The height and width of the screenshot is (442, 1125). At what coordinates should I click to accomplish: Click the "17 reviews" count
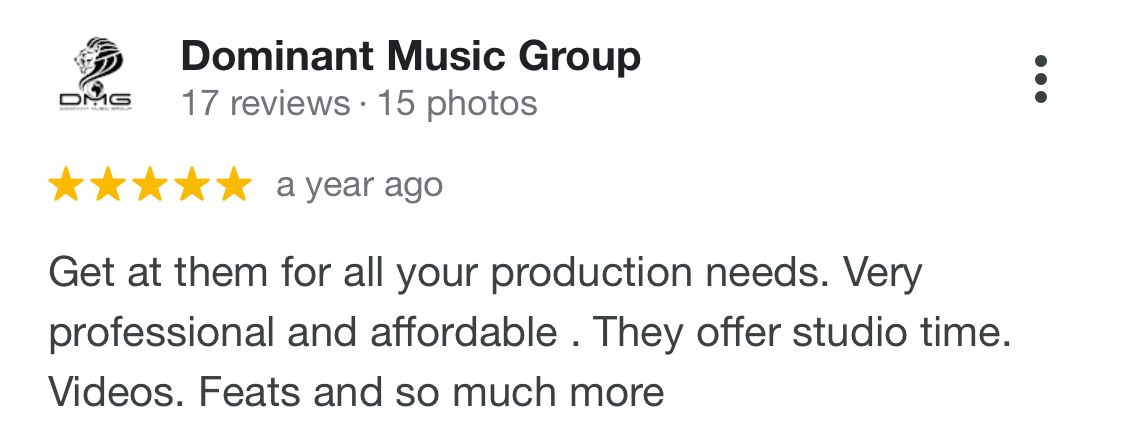pos(265,103)
